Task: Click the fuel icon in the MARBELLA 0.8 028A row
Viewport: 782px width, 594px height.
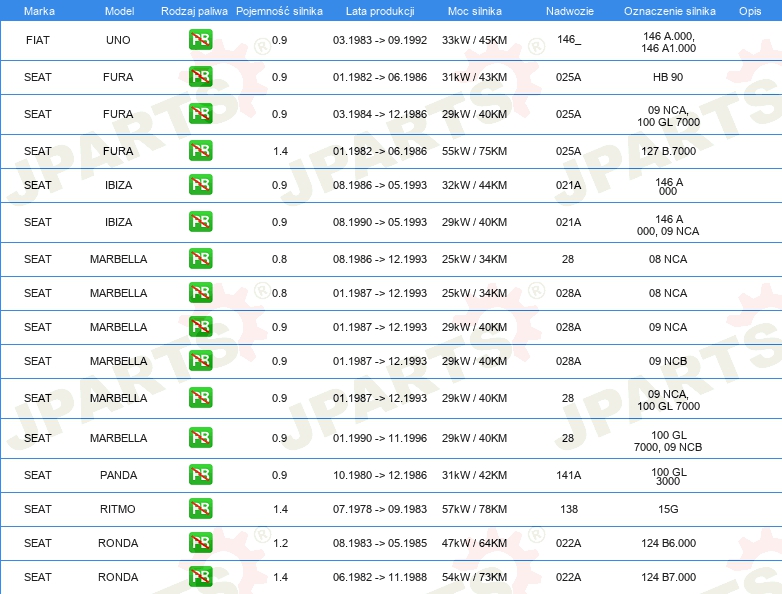Action: click(x=200, y=293)
